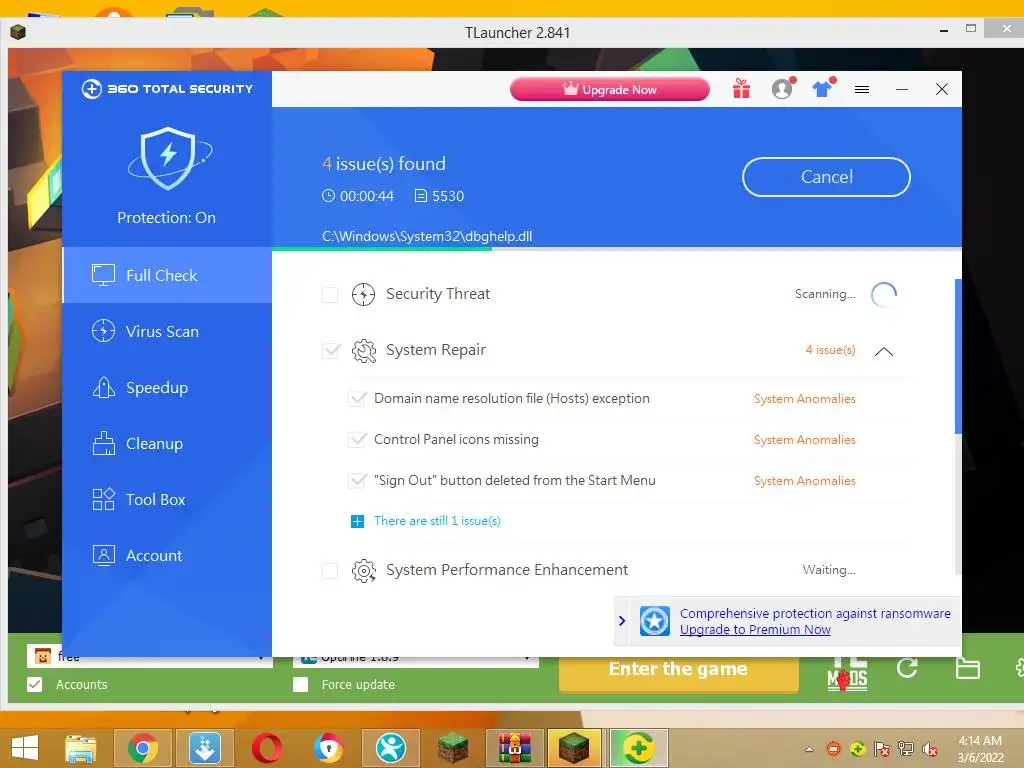The image size is (1024, 768).
Task: Select the Full Check tab
Action: coord(167,275)
